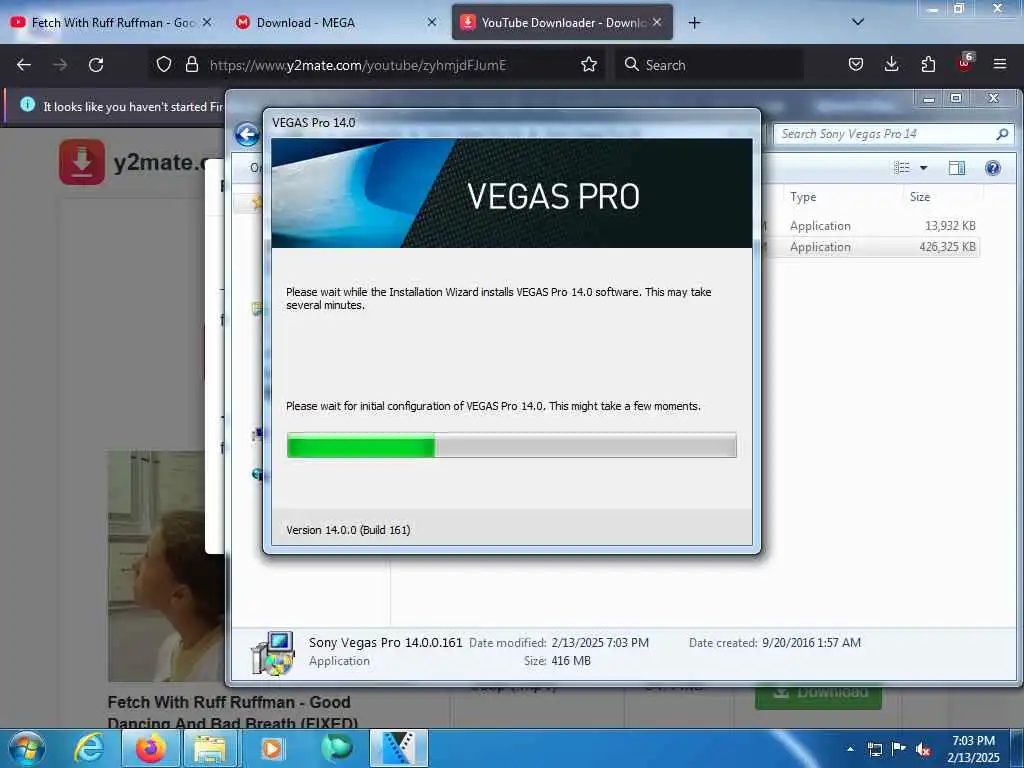Go back in Firefox navigation
The width and height of the screenshot is (1024, 768).
(24, 65)
